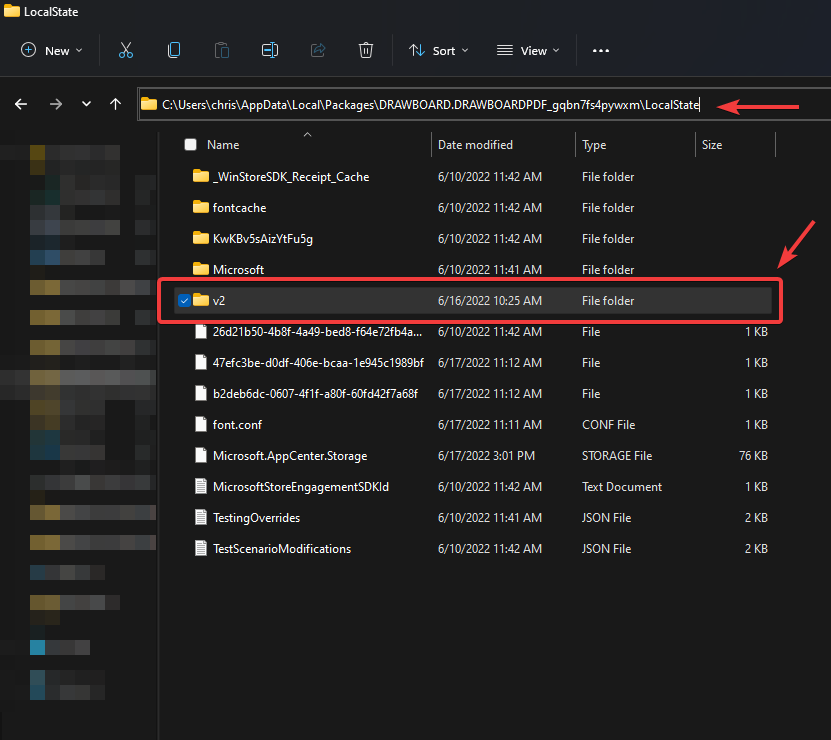Select the MicrosoftStoreEngagementSDKId file name
This screenshot has width=831, height=740.
tap(300, 487)
